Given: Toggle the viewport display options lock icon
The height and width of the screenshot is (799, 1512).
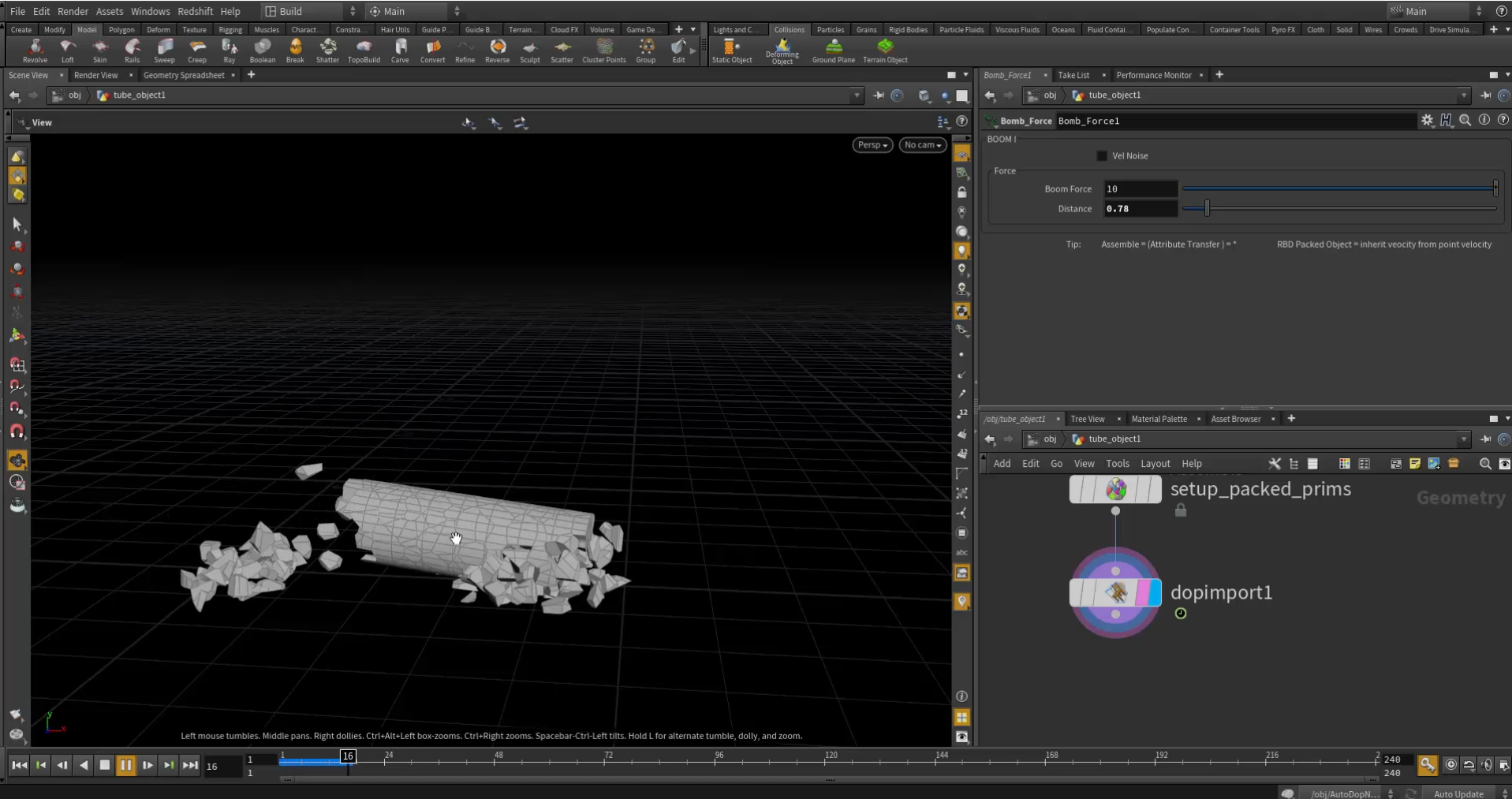Looking at the screenshot, I should click(x=962, y=192).
